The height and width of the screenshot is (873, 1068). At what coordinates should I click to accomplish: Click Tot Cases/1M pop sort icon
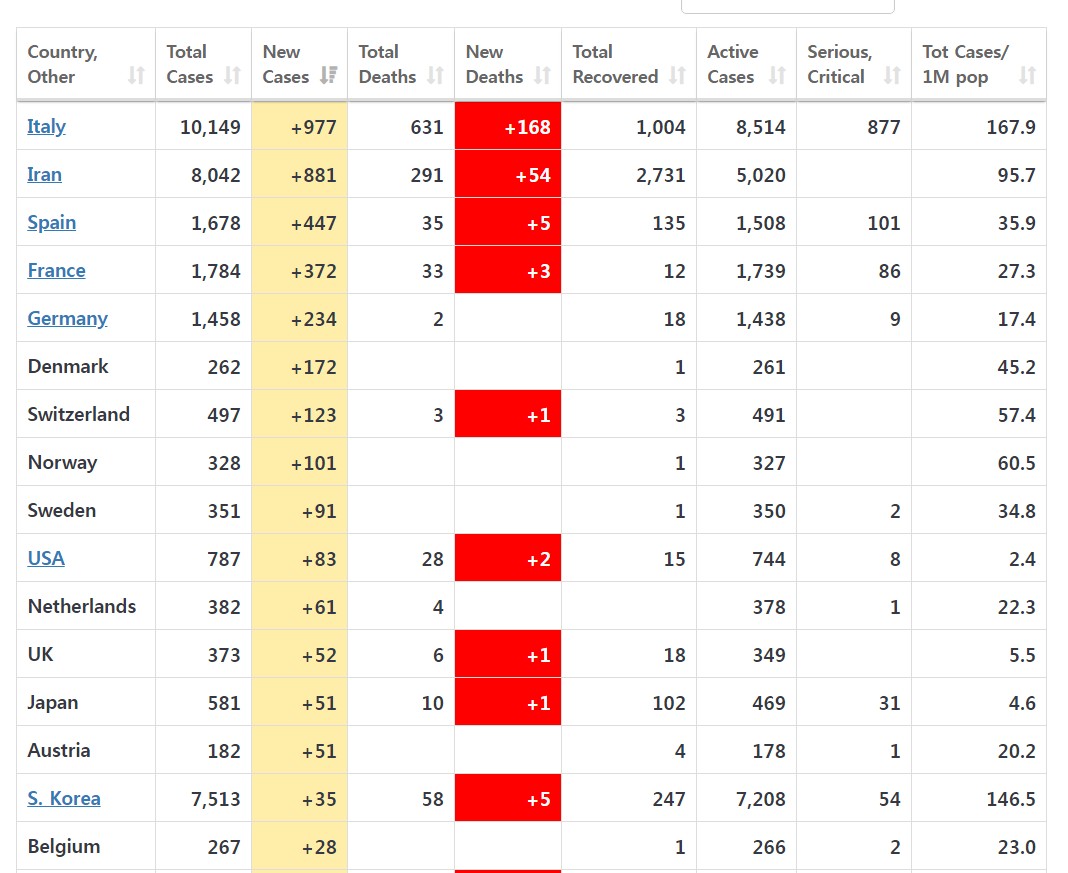[1027, 76]
